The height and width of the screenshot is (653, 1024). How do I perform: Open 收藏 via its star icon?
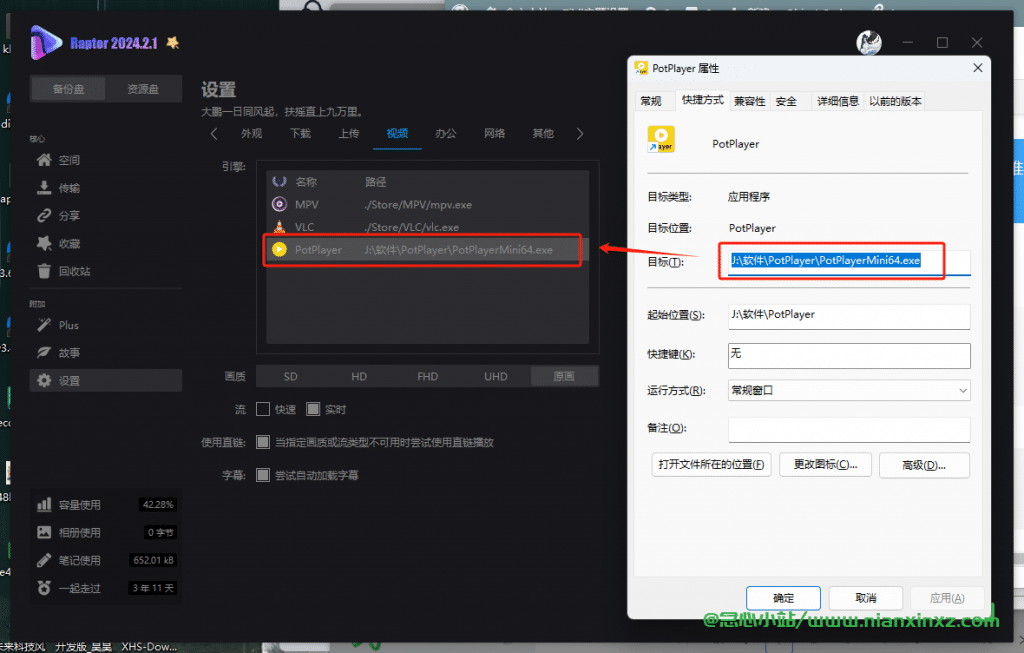[44, 244]
